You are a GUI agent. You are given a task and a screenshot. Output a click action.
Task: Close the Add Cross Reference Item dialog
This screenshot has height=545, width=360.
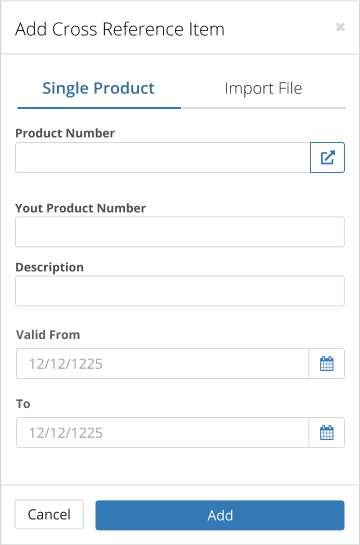(x=340, y=27)
